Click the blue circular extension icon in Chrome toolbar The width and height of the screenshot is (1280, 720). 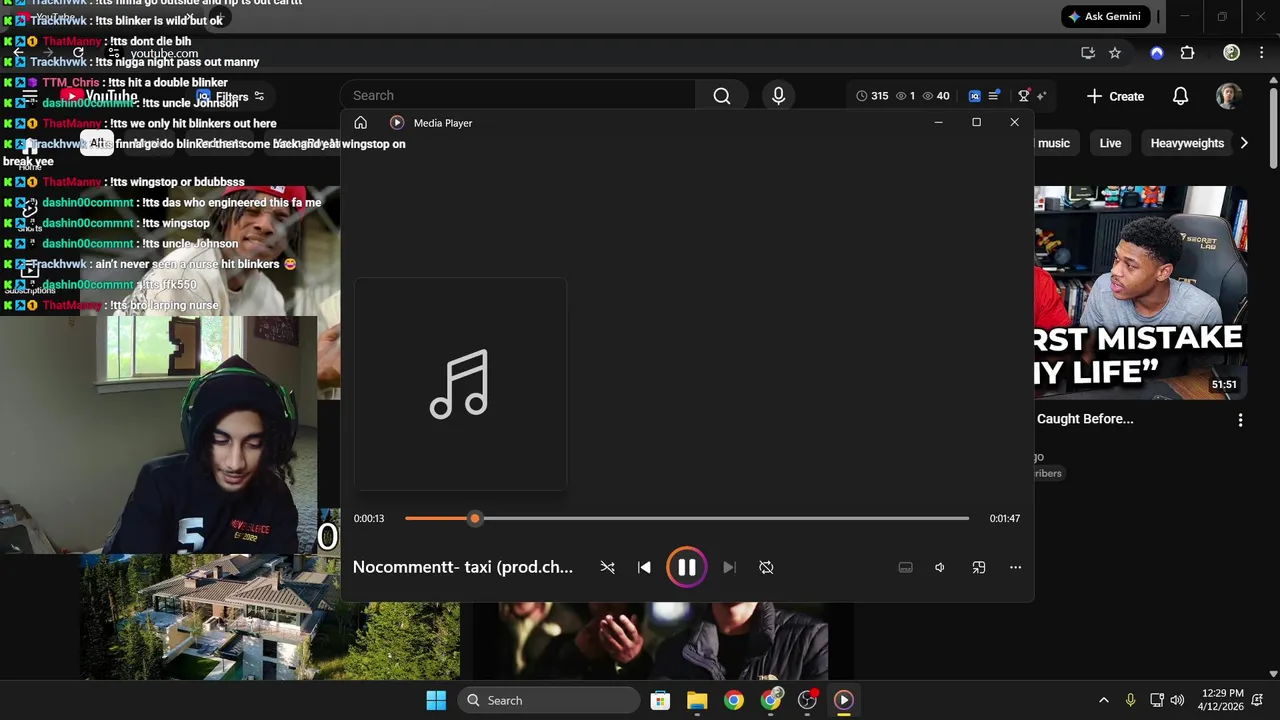[1157, 53]
